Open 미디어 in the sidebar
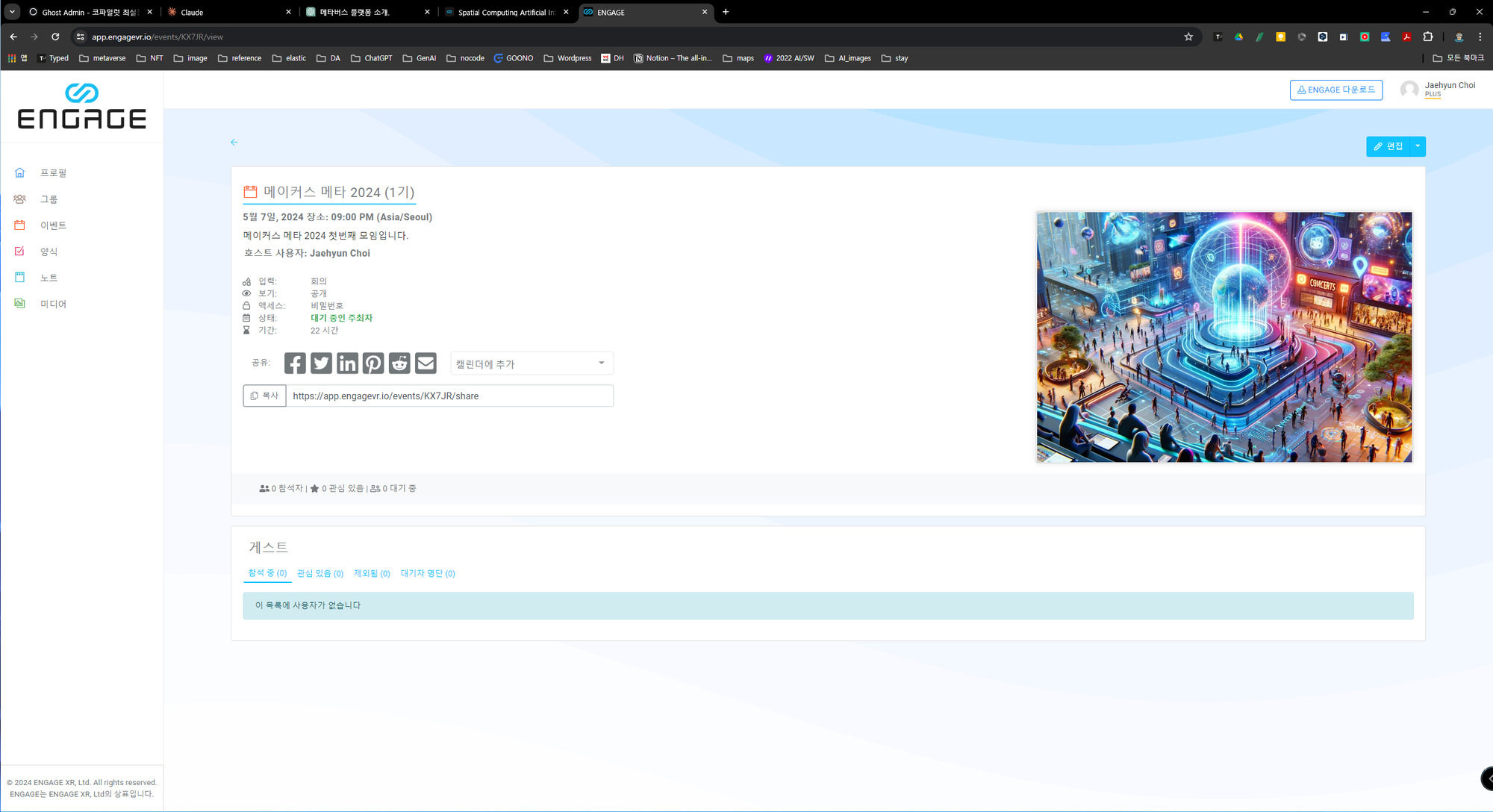The width and height of the screenshot is (1493, 812). pos(53,304)
